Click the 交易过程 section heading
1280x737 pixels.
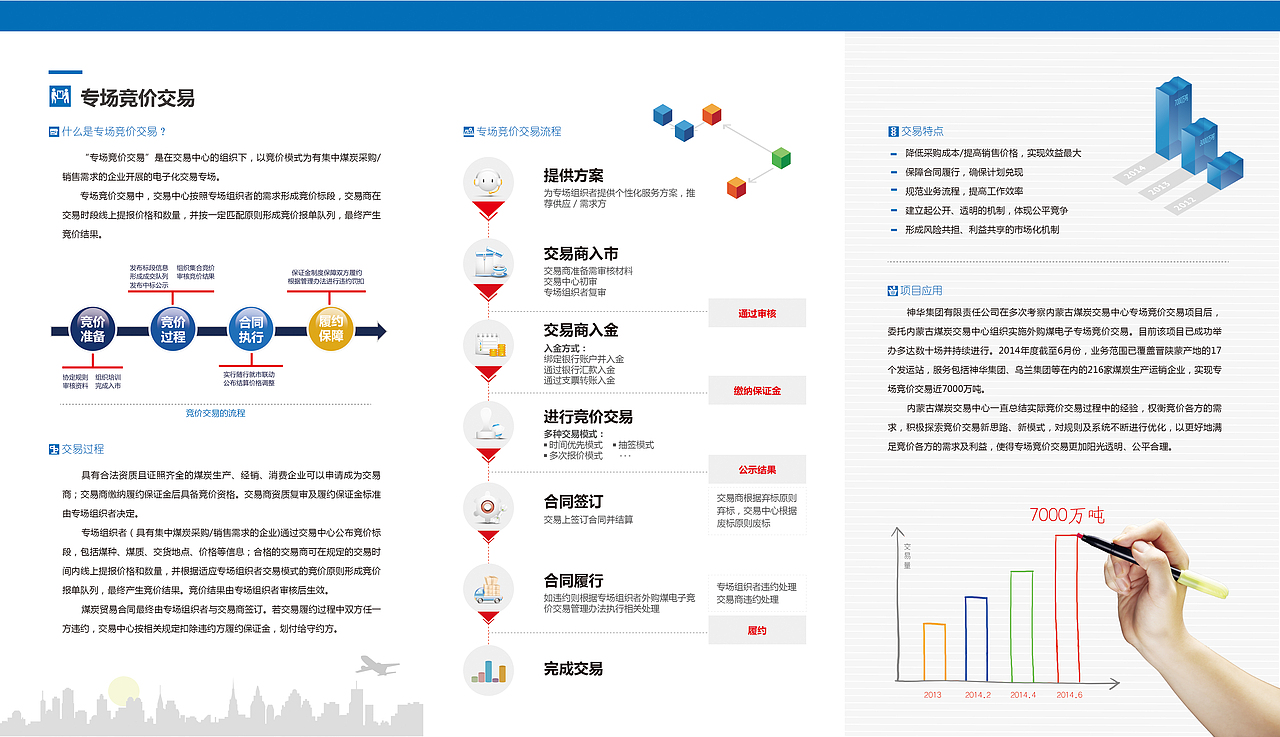tap(83, 450)
